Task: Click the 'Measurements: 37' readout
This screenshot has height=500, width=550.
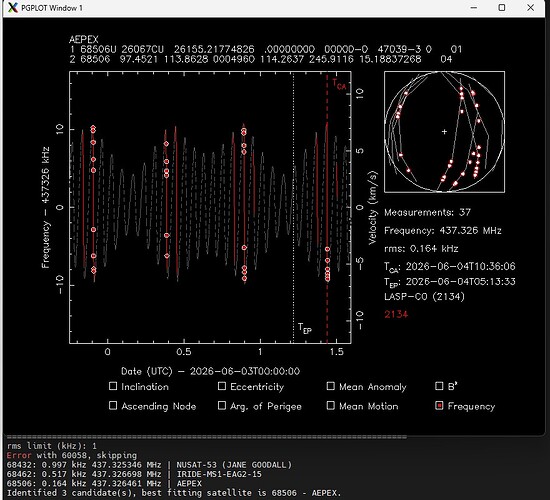Action: pyautogui.click(x=427, y=212)
